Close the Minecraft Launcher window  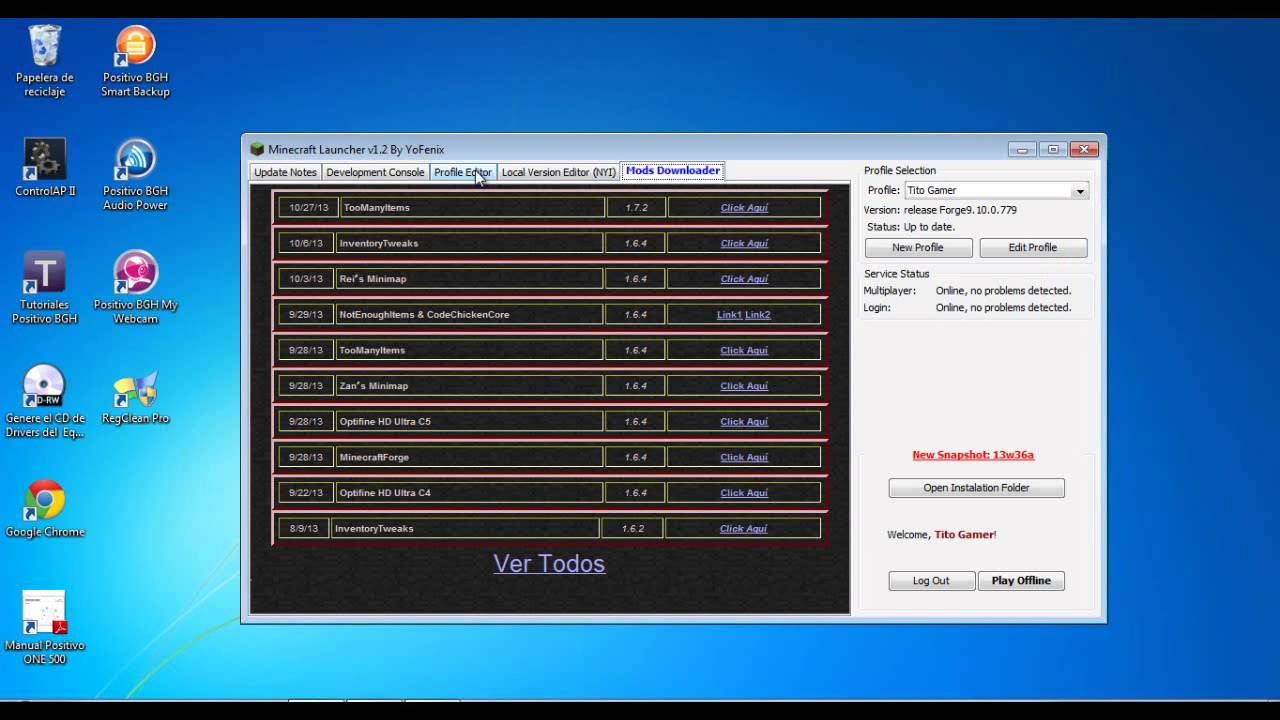[x=1084, y=150]
